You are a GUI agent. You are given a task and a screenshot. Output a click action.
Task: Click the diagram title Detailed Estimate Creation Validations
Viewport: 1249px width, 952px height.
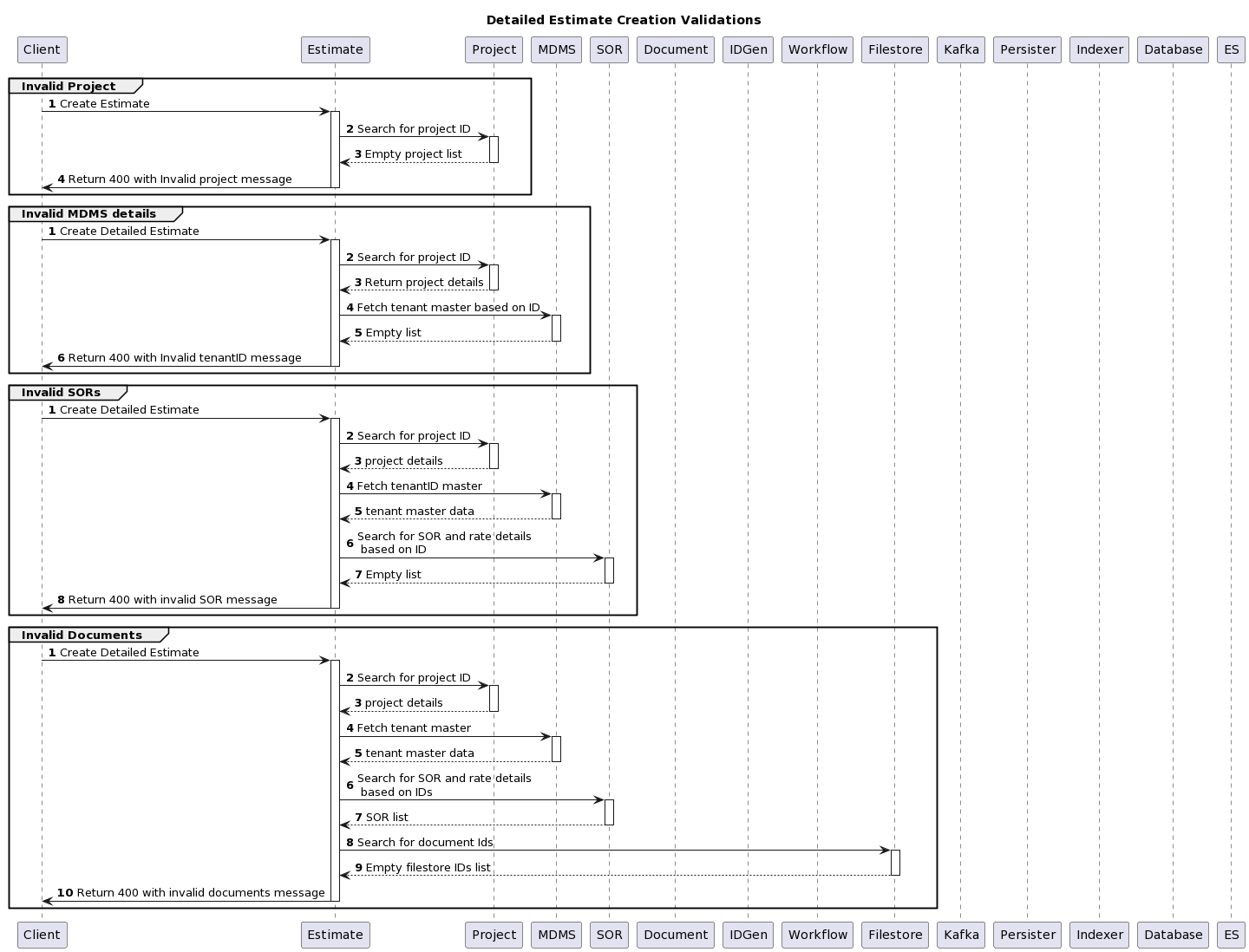623,20
